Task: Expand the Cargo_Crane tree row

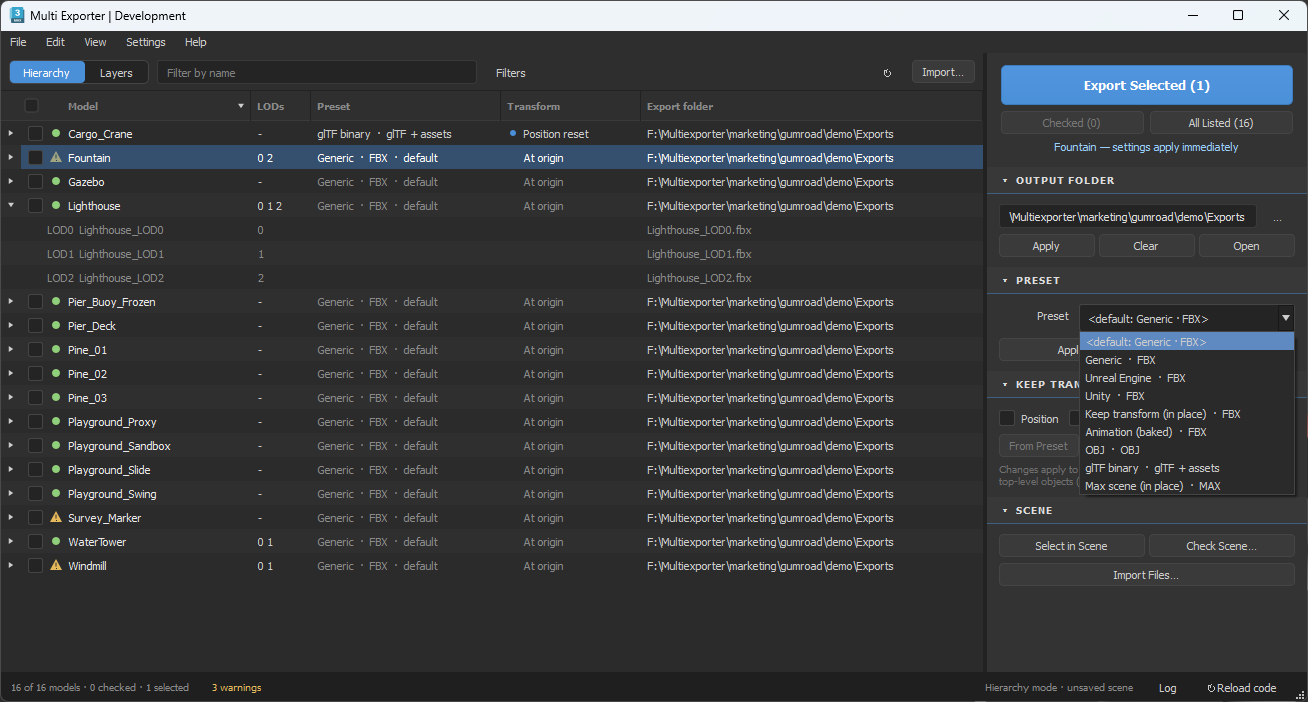Action: coord(11,134)
